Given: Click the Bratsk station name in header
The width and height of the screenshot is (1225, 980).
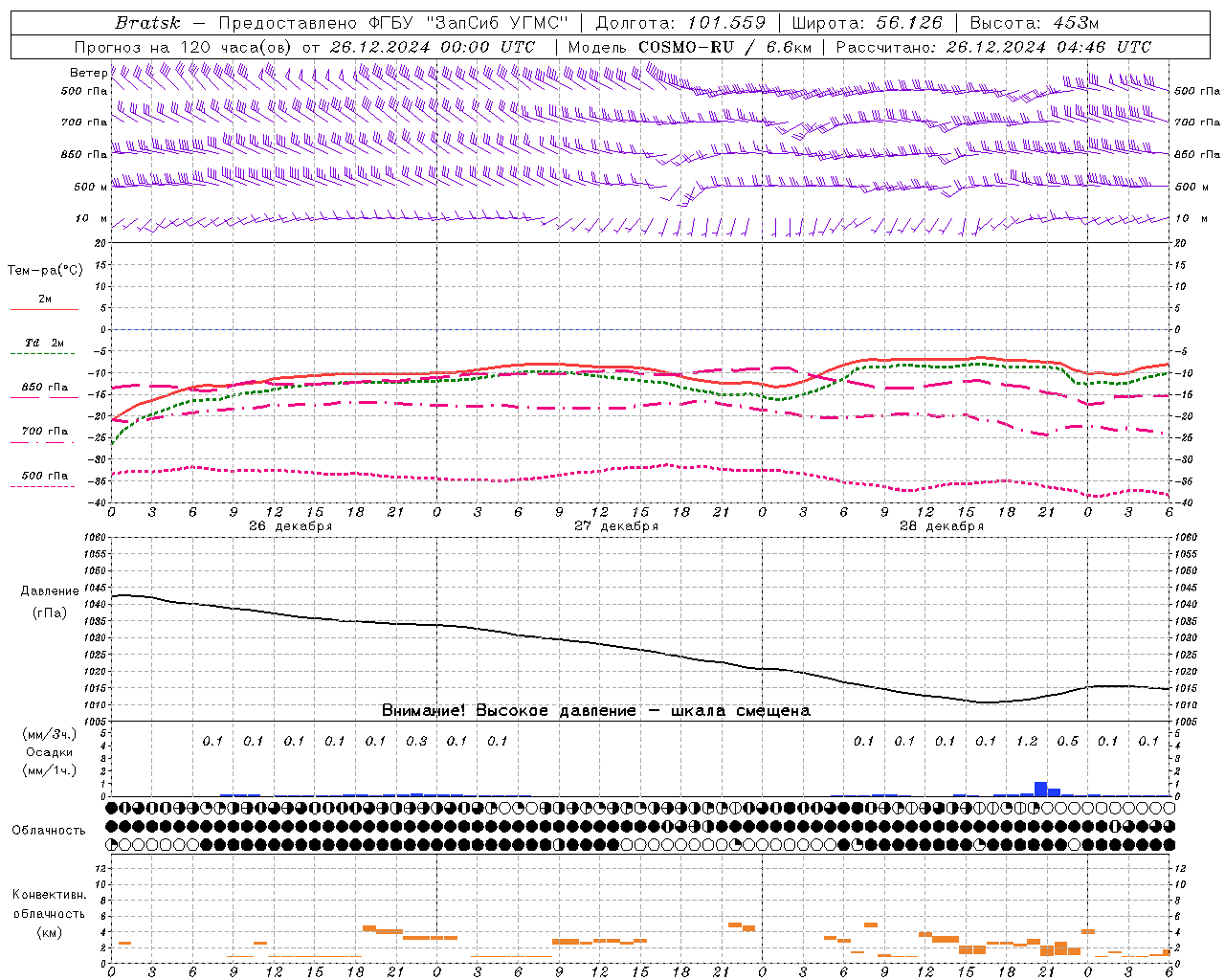Looking at the screenshot, I should click(x=147, y=23).
